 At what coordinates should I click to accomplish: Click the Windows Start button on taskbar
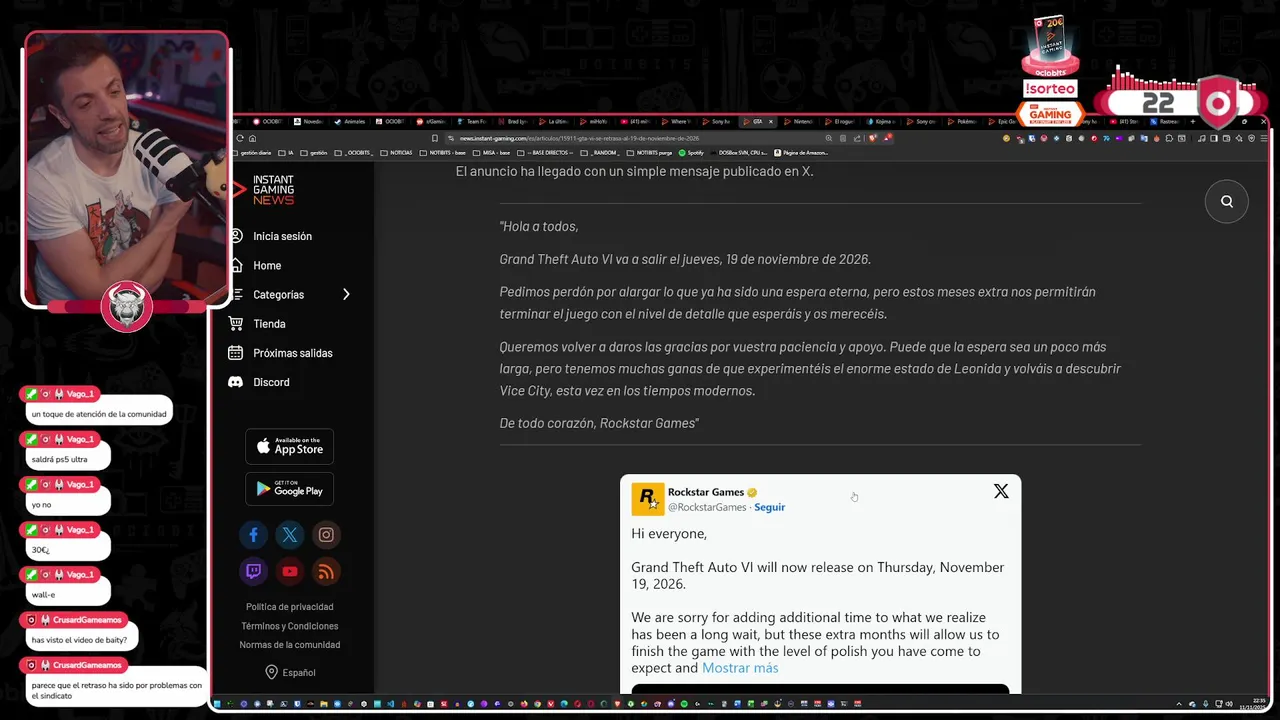pyautogui.click(x=217, y=704)
